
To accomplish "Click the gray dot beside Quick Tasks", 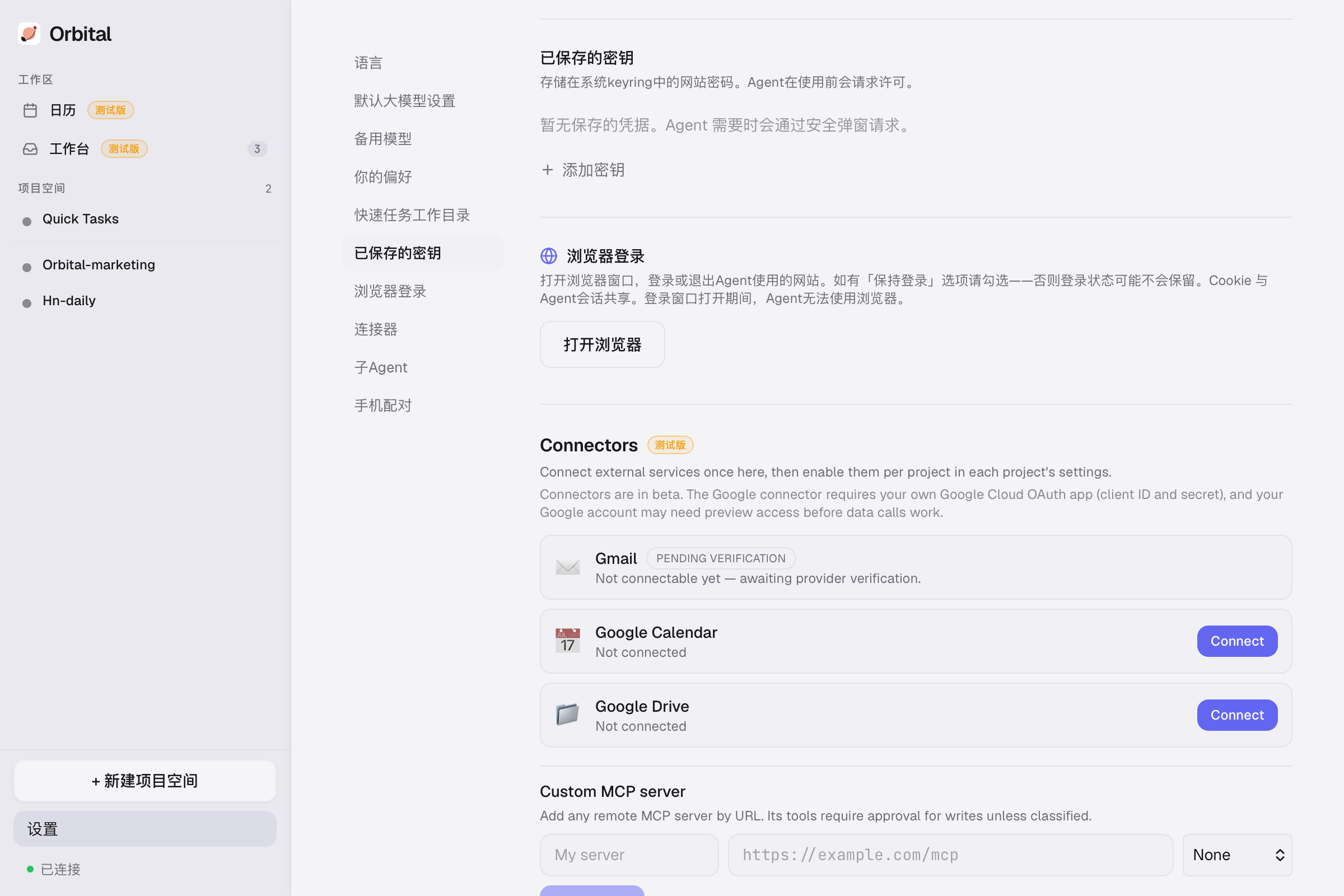I will (x=27, y=222).
